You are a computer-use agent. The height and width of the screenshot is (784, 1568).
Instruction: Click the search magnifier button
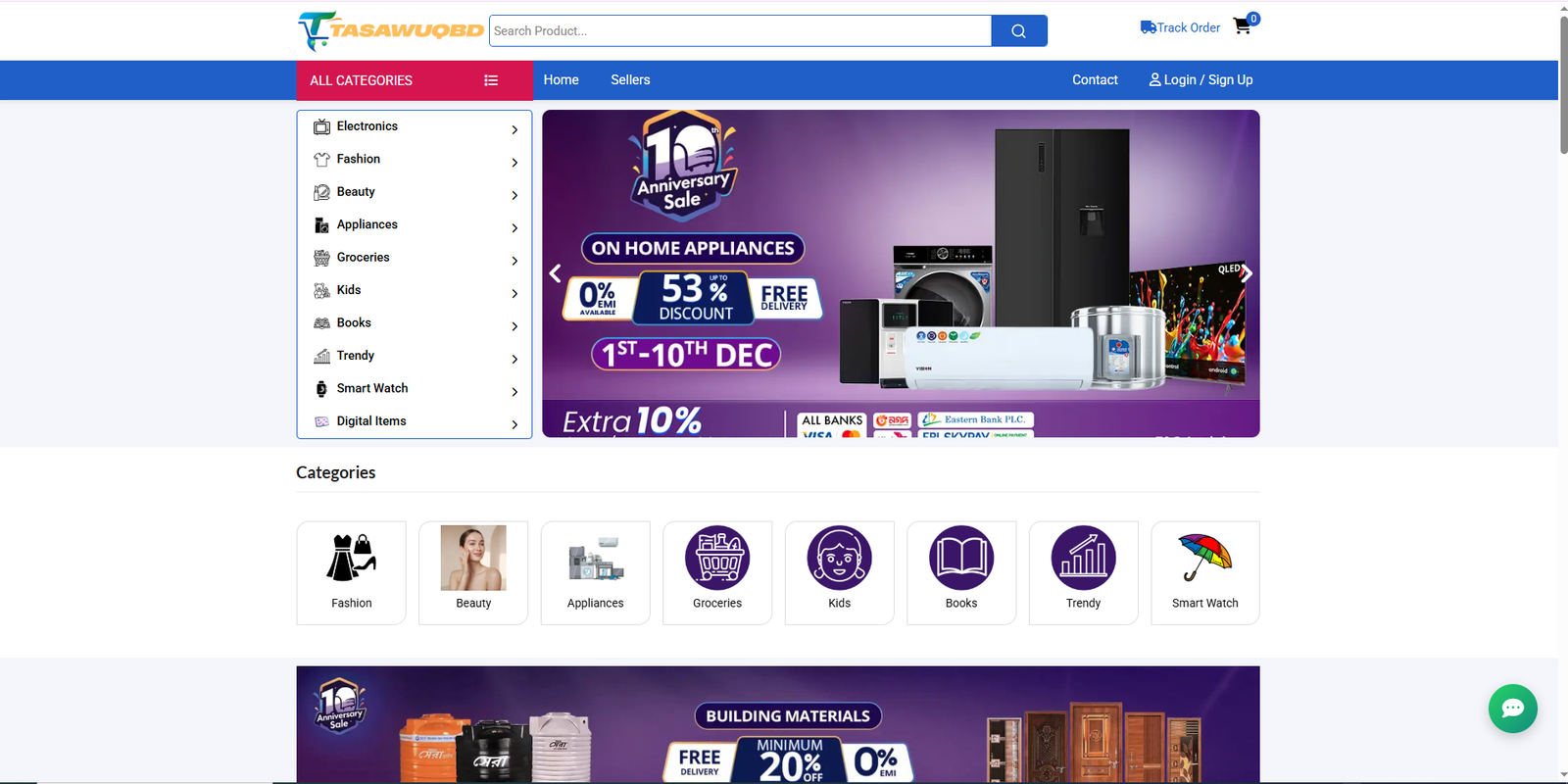[x=1019, y=30]
